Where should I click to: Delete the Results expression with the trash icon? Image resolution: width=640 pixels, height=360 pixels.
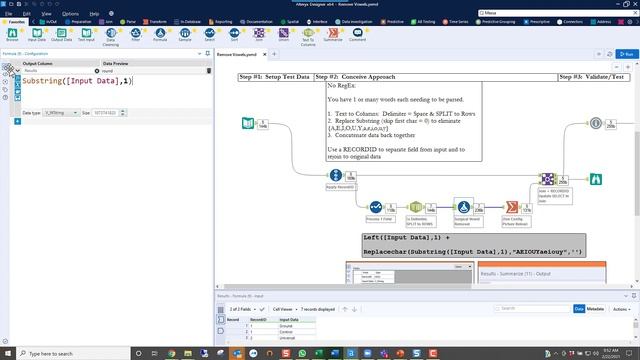209,71
